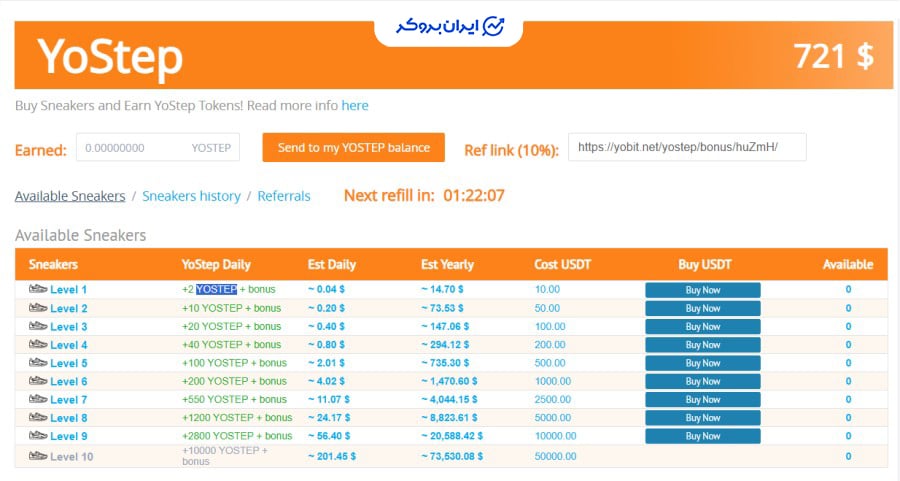Click the Est Yearly column header
Screen dimensions: 900x481
(447, 265)
